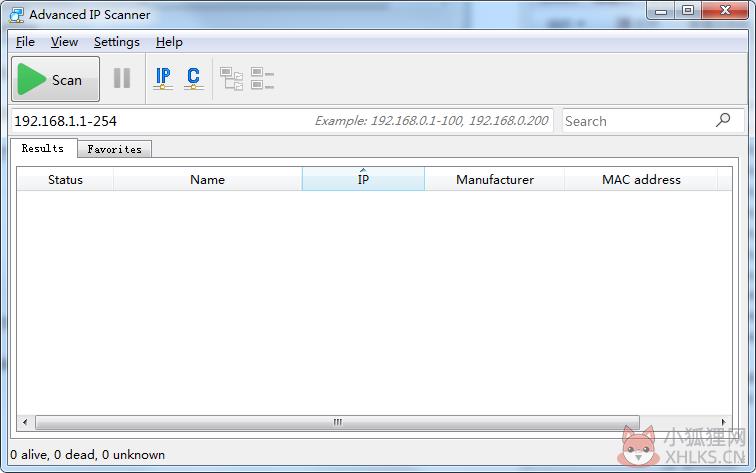Click the magnifier search icon
Image resolution: width=756 pixels, height=473 pixels.
point(723,120)
